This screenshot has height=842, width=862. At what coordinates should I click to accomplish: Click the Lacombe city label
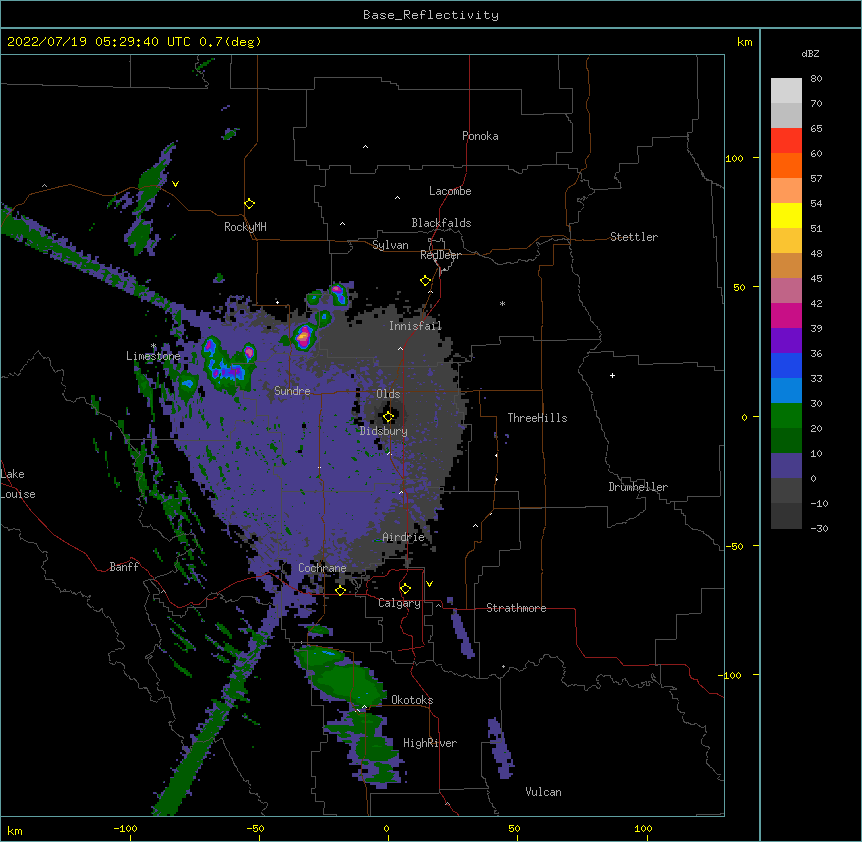[450, 191]
